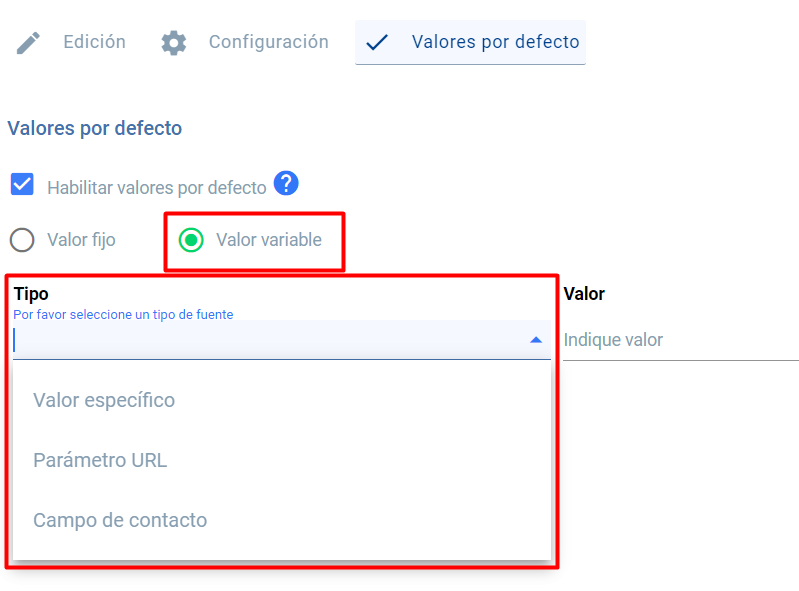Click the Por favor seleccione un tipo de fuente hint
The height and width of the screenshot is (591, 799).
123,315
